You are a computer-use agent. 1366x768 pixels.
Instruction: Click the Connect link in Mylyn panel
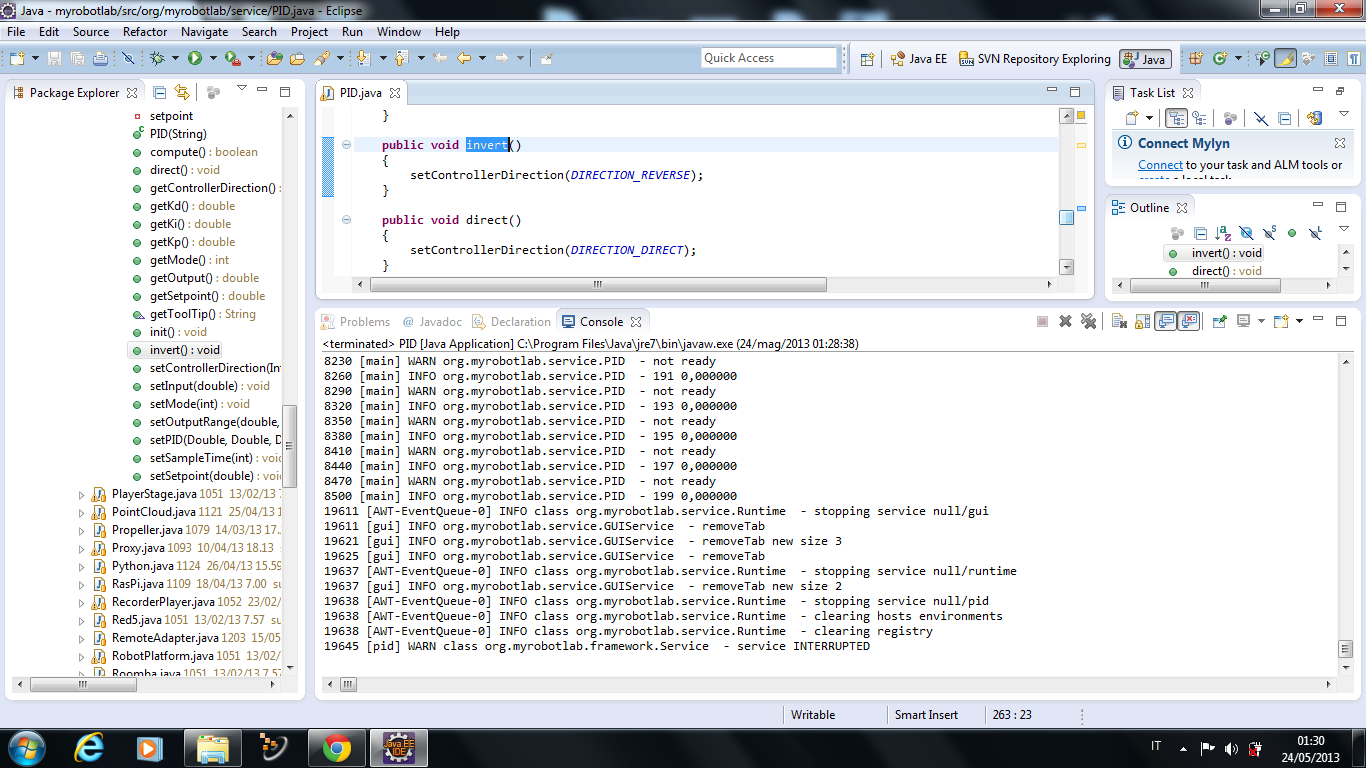pos(1160,165)
